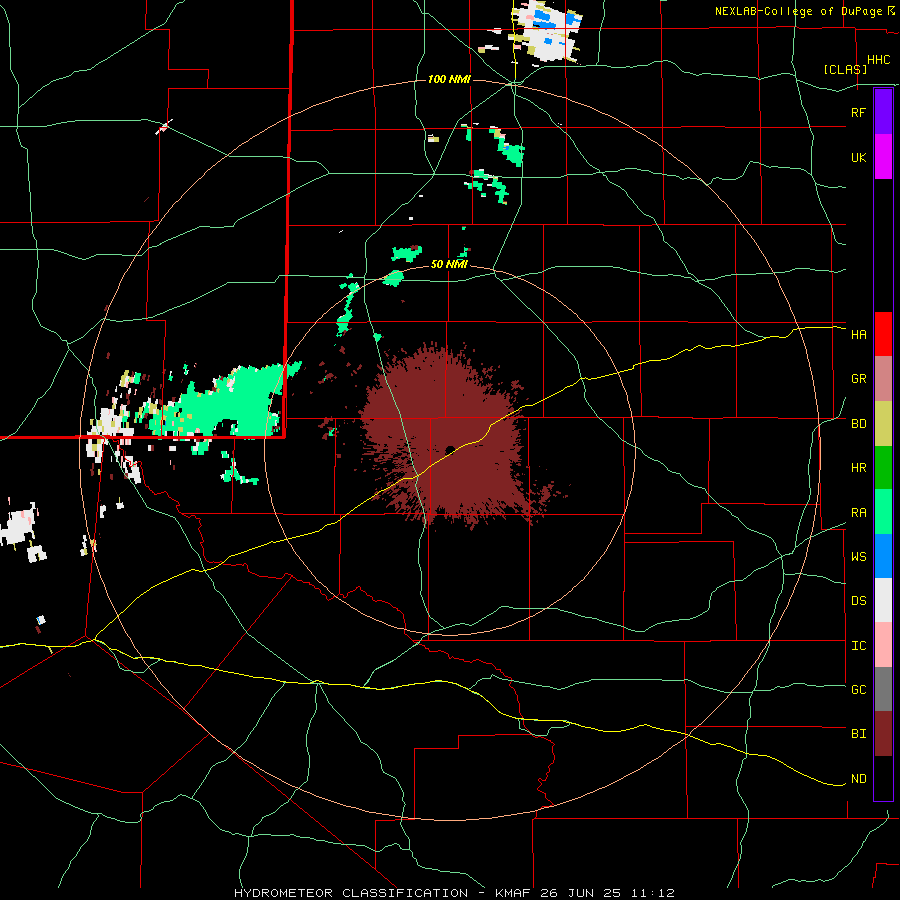Click the DS legend label
Screen dimensions: 900x900
pyautogui.click(x=858, y=601)
